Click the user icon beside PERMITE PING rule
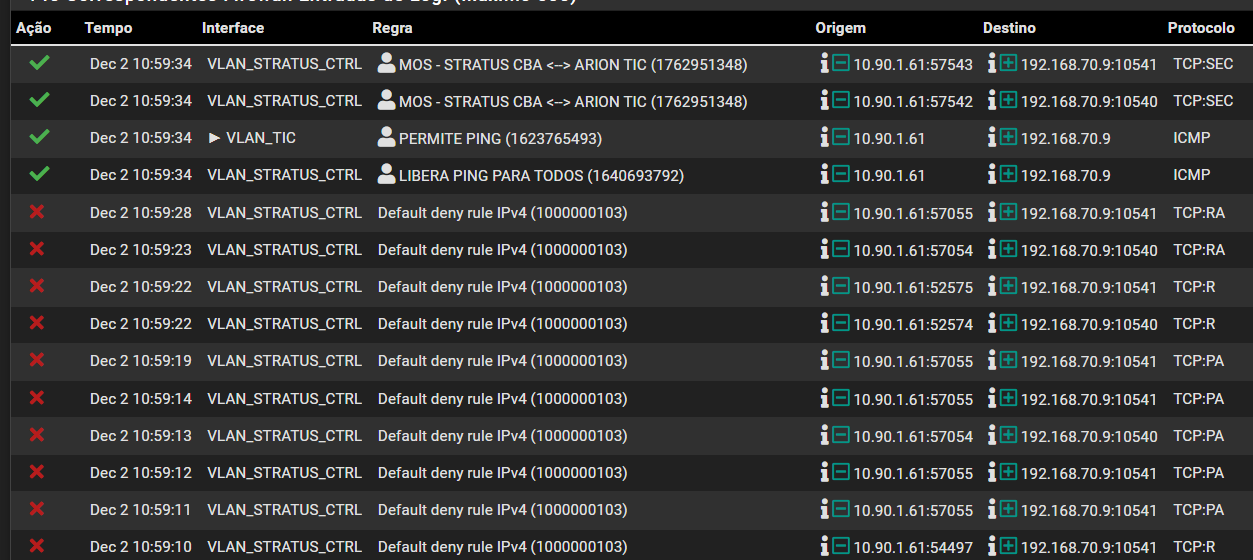The image size is (1253, 560). point(386,138)
